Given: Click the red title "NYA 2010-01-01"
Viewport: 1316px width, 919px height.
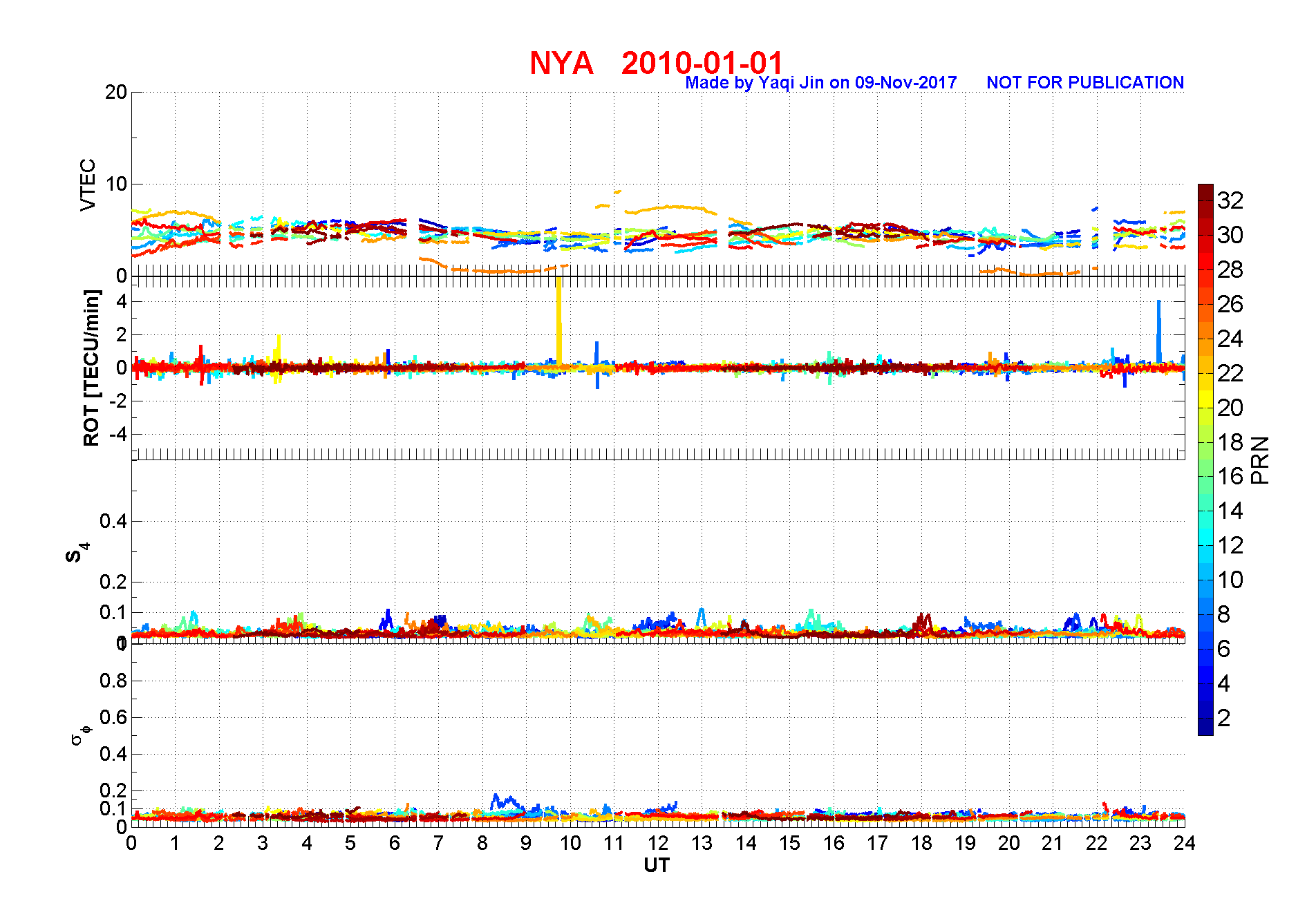Looking at the screenshot, I should point(656,63).
